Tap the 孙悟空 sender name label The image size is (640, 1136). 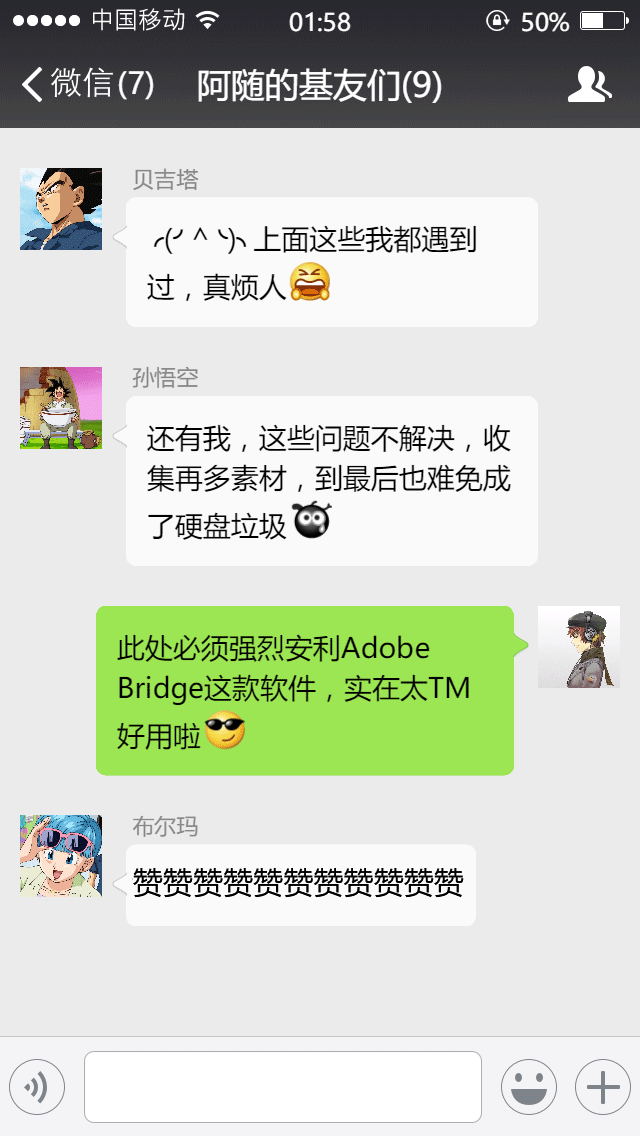point(165,377)
